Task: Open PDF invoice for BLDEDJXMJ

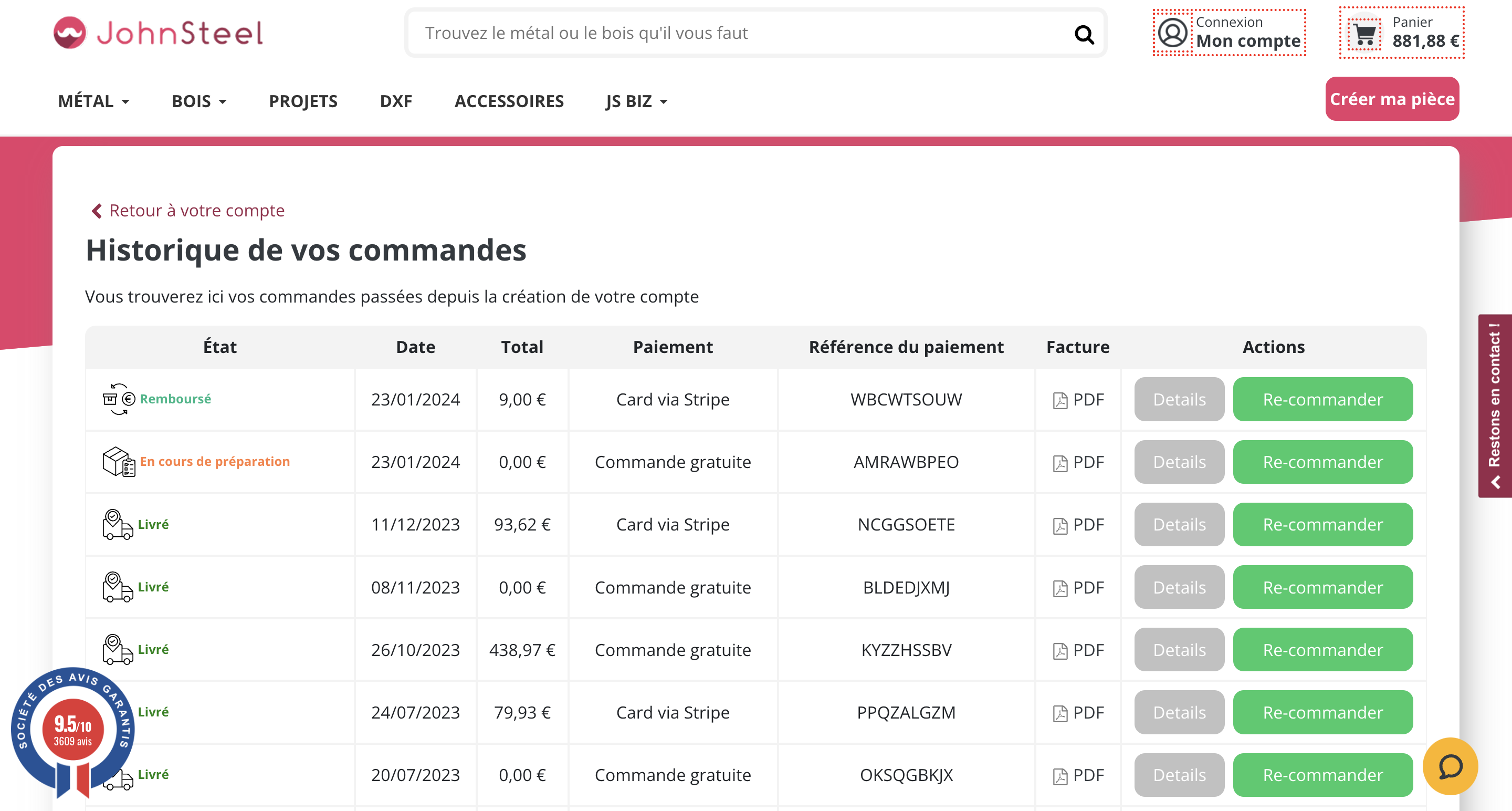Action: coord(1078,587)
